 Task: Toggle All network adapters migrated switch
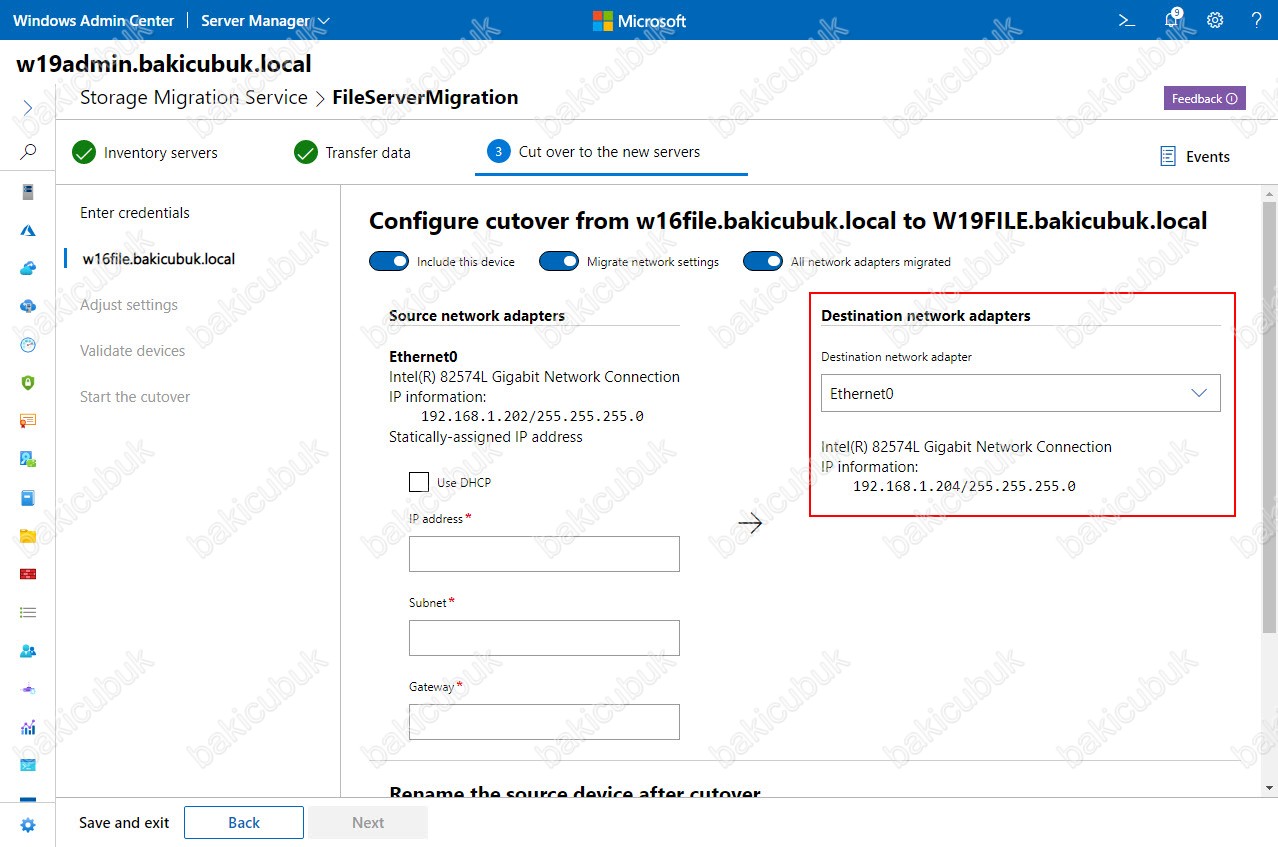[763, 261]
